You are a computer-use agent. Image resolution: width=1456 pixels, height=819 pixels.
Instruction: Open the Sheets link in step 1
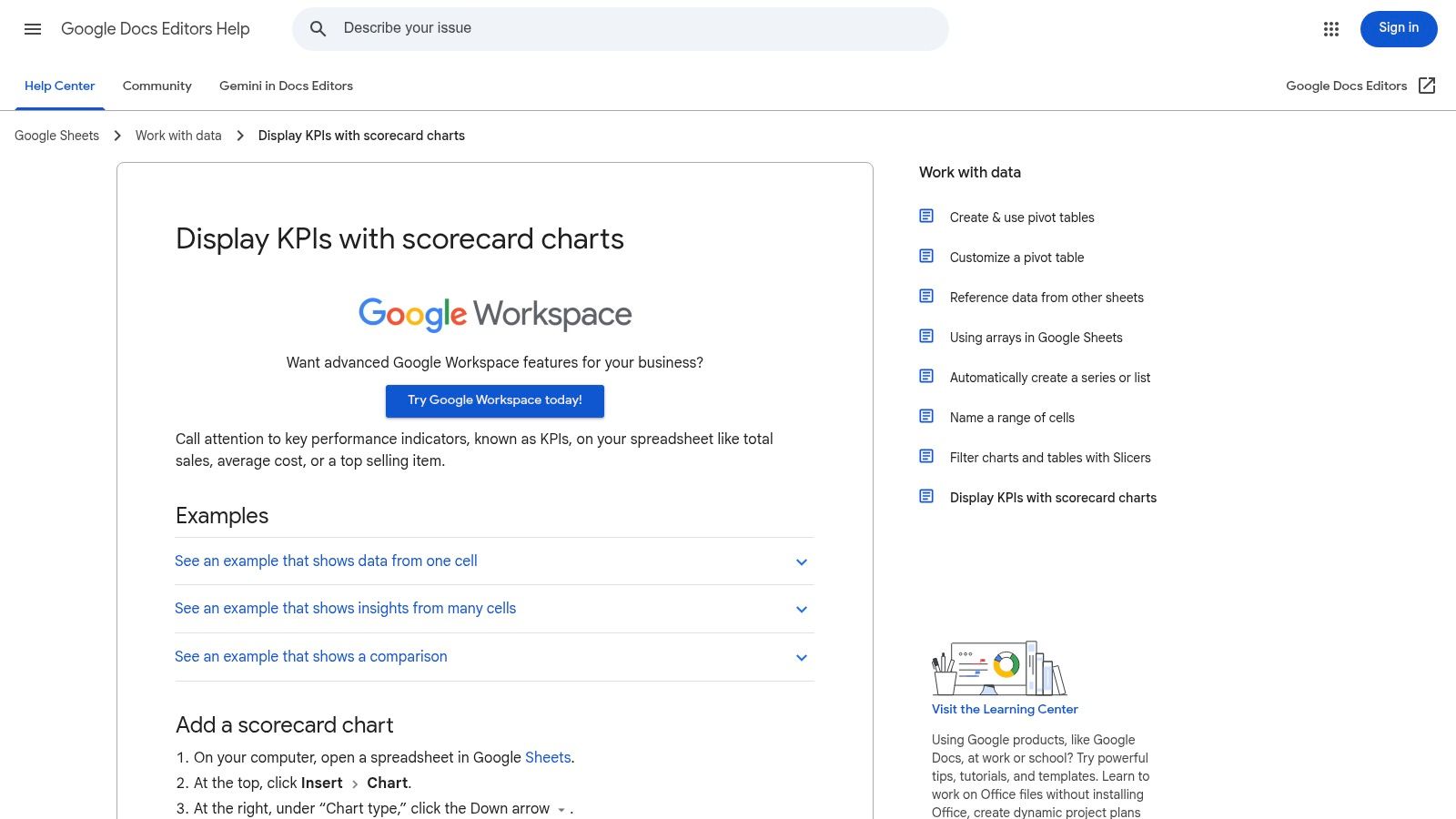548,757
